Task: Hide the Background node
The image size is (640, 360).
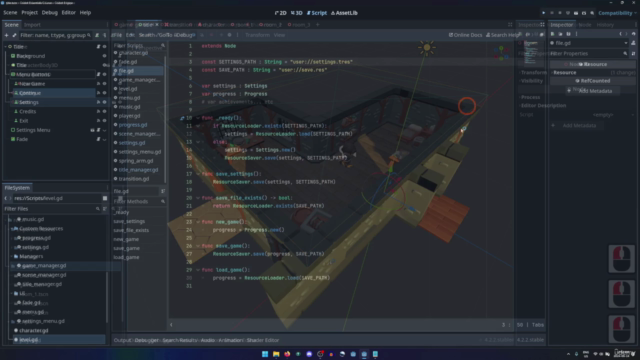Action: [x=104, y=56]
